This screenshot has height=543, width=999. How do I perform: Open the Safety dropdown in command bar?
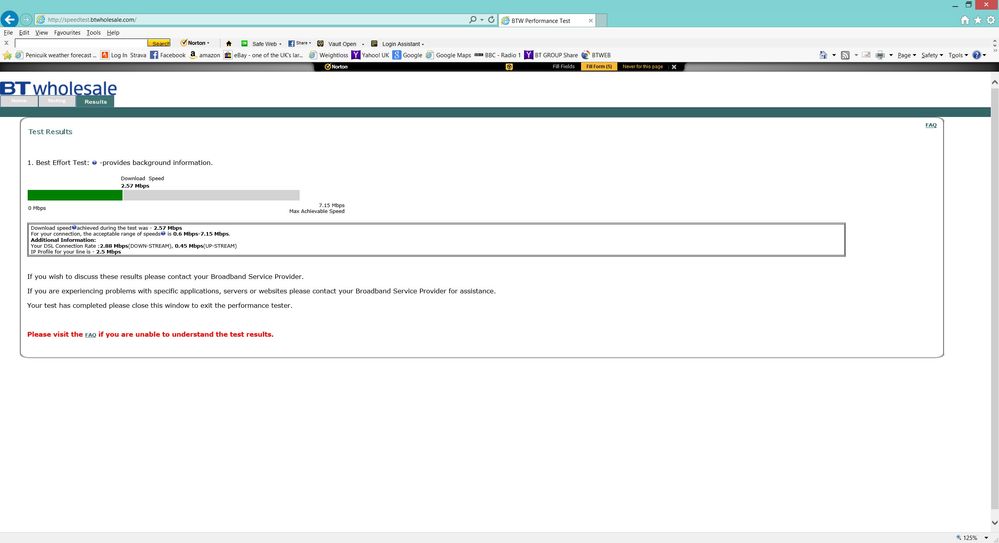[932, 55]
